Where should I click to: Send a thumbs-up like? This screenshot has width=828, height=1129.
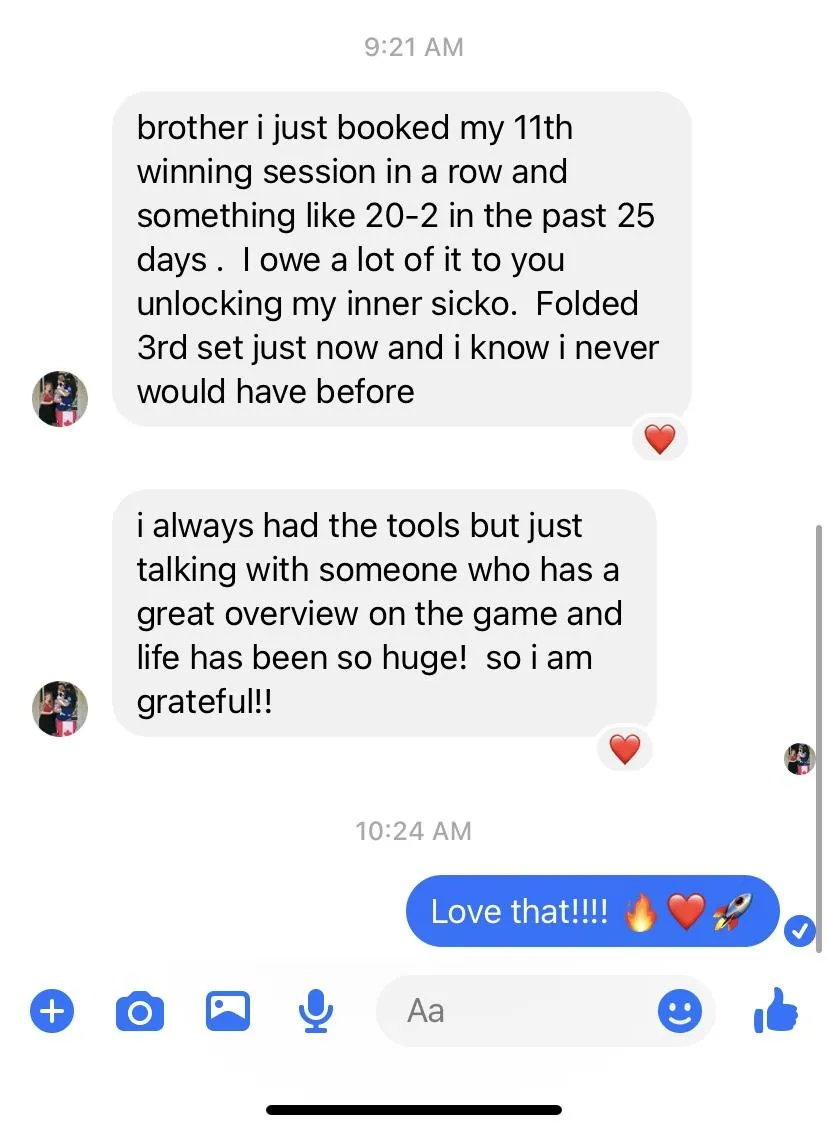[775, 1009]
